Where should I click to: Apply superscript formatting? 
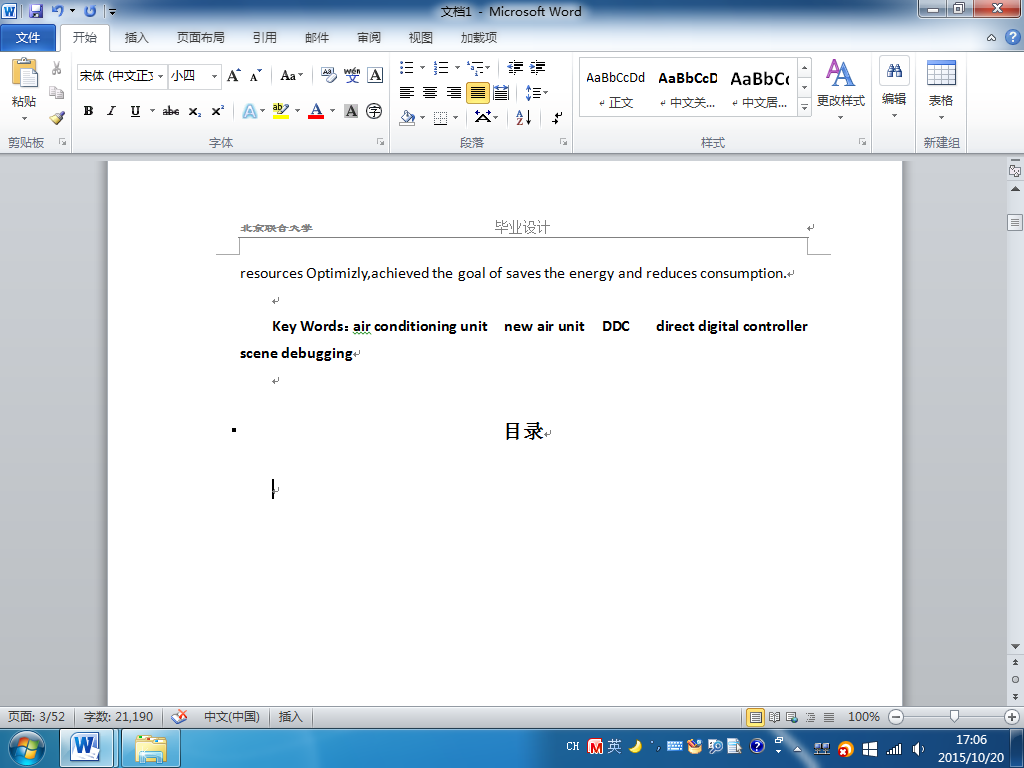click(x=217, y=111)
